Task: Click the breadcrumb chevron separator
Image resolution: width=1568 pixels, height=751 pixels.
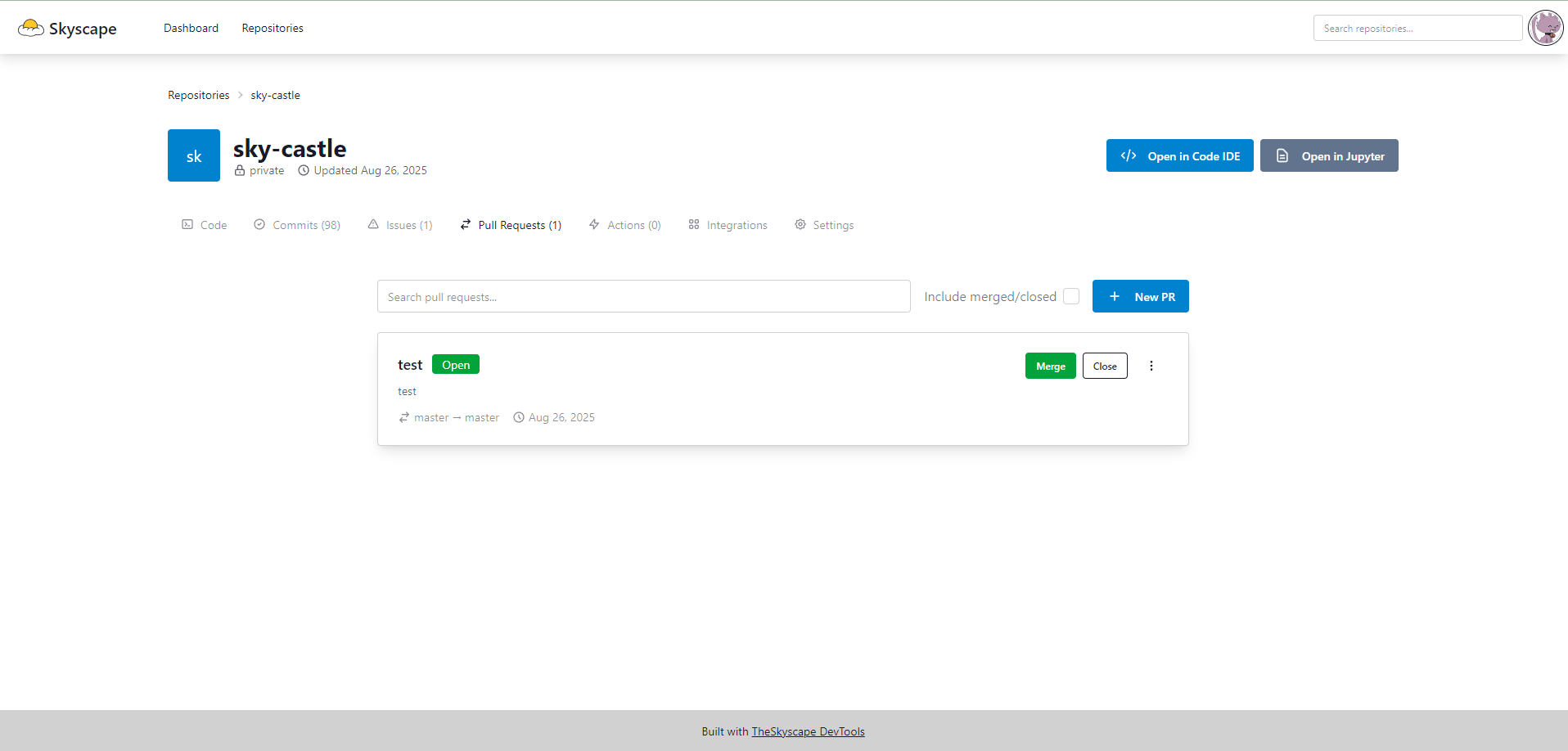Action: click(x=241, y=95)
